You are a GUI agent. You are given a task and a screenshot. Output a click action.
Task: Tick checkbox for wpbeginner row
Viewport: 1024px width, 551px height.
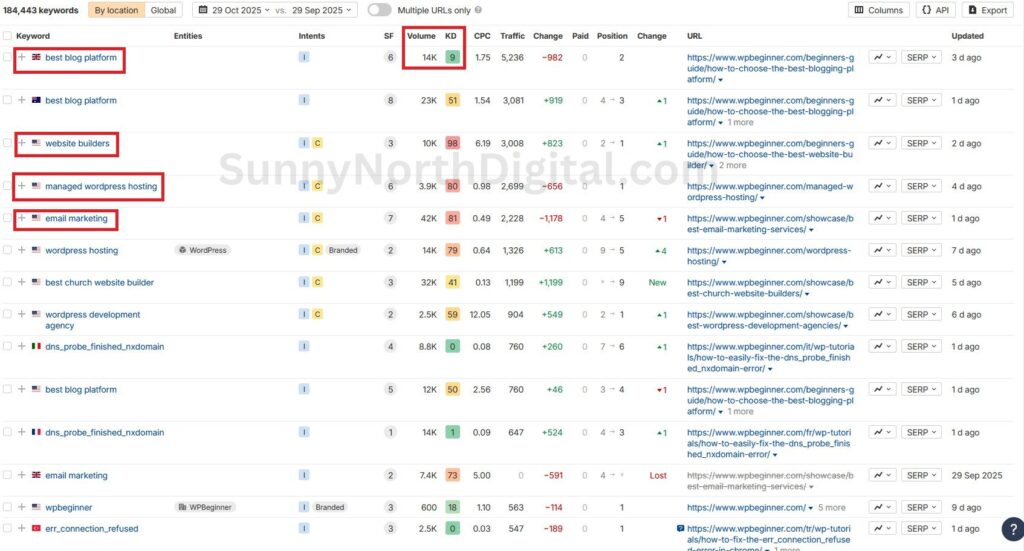coord(7,507)
